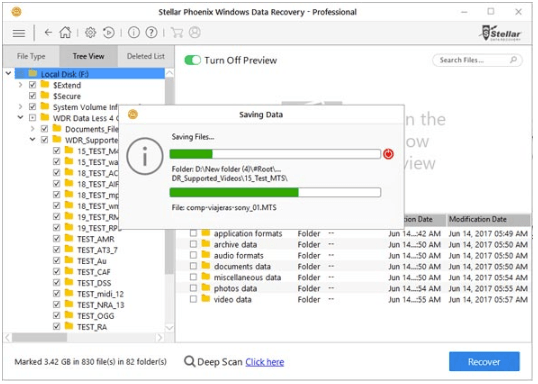Click the overall saving progress bar

(x=275, y=154)
